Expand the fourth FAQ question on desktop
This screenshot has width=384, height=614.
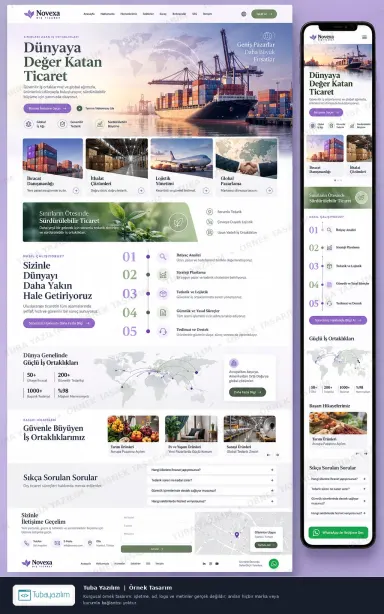pos(212,501)
